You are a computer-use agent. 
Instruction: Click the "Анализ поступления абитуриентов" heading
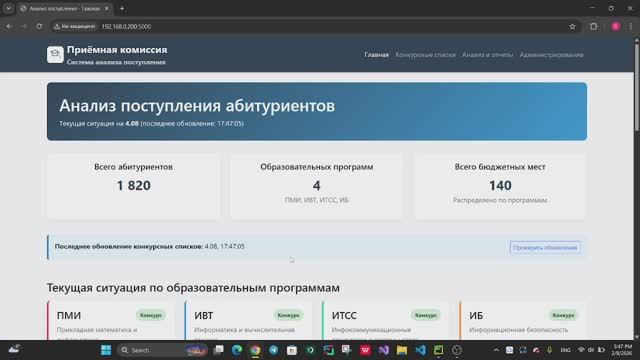coord(197,106)
